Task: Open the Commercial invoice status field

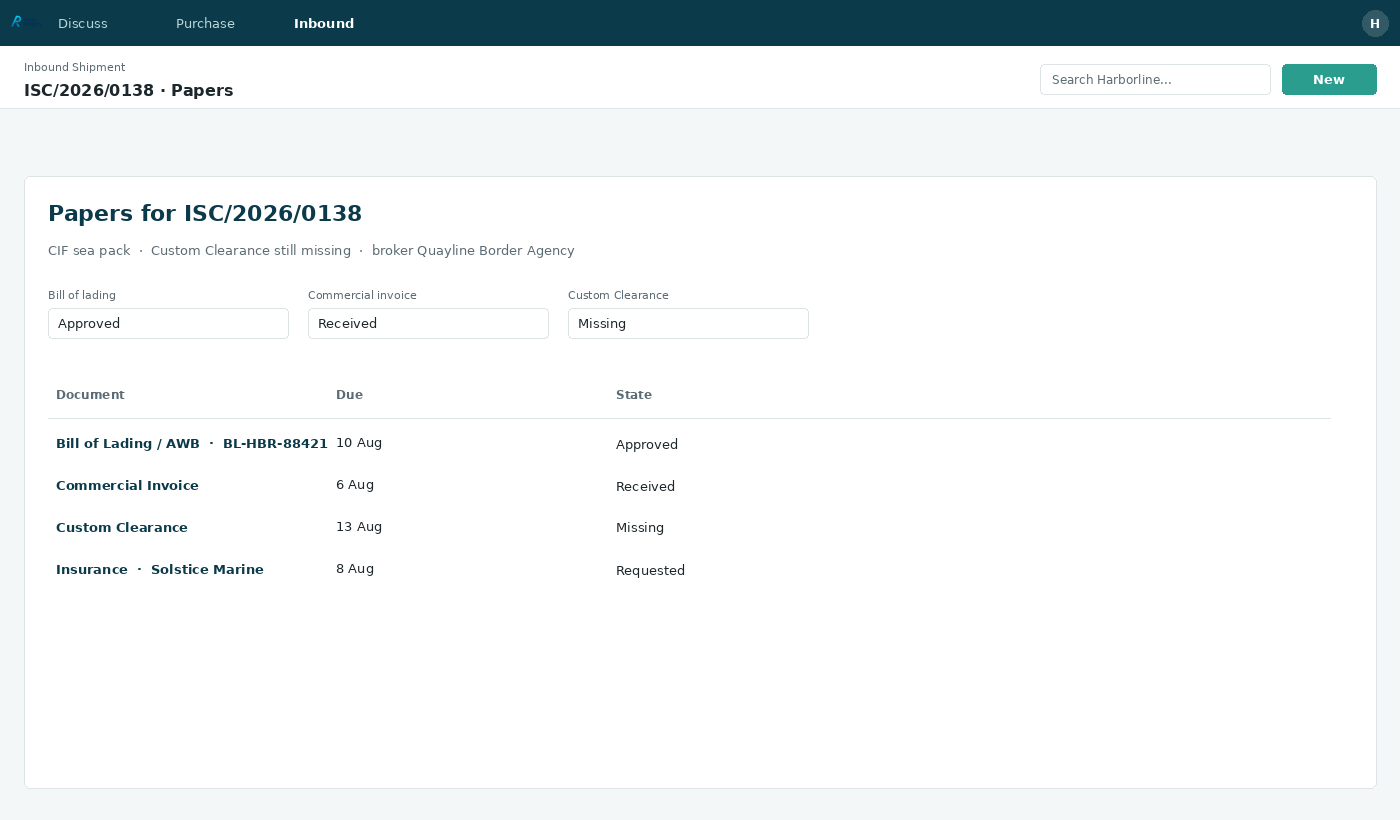Action: point(428,323)
